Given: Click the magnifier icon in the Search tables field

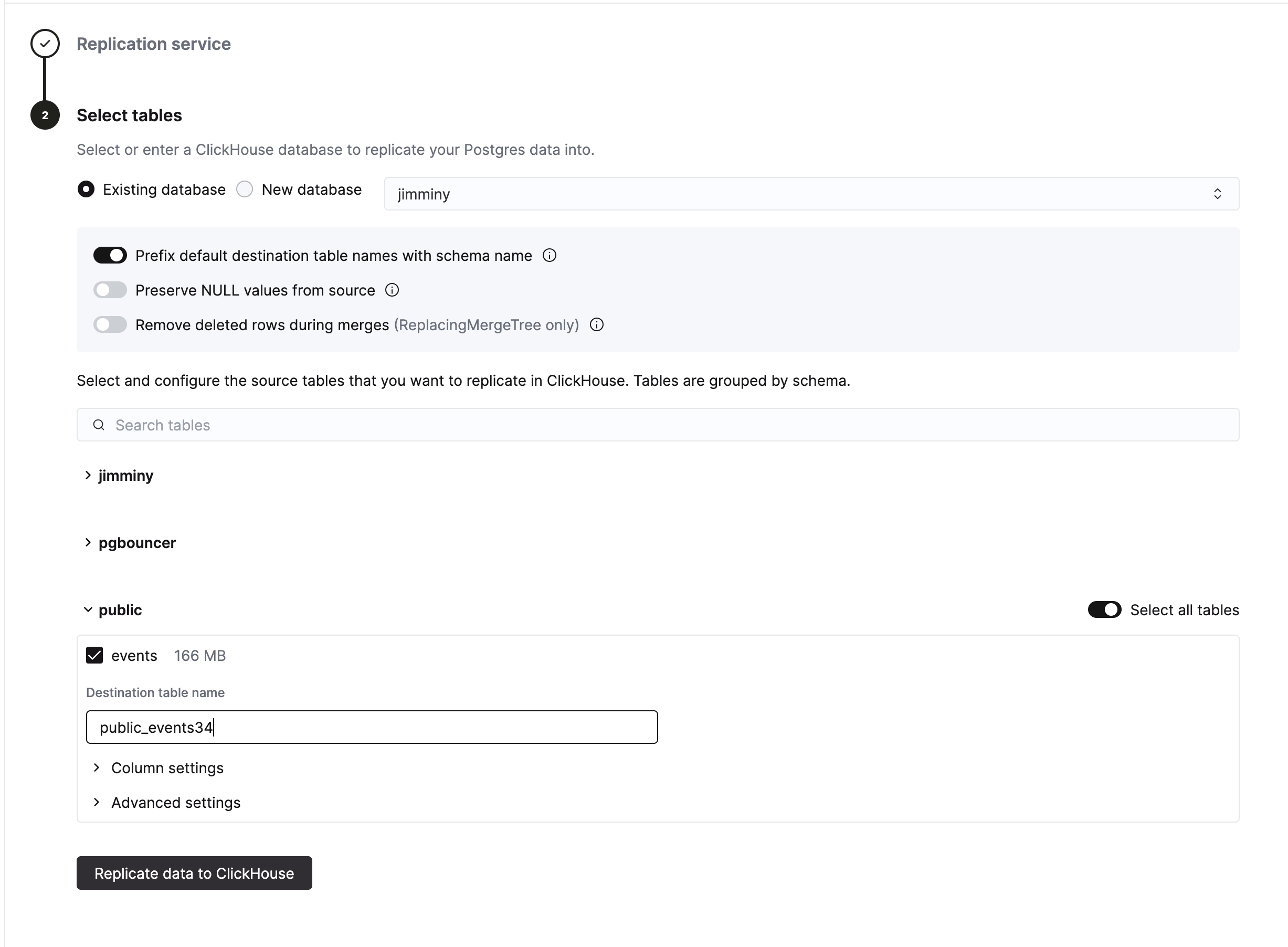Looking at the screenshot, I should 99,425.
